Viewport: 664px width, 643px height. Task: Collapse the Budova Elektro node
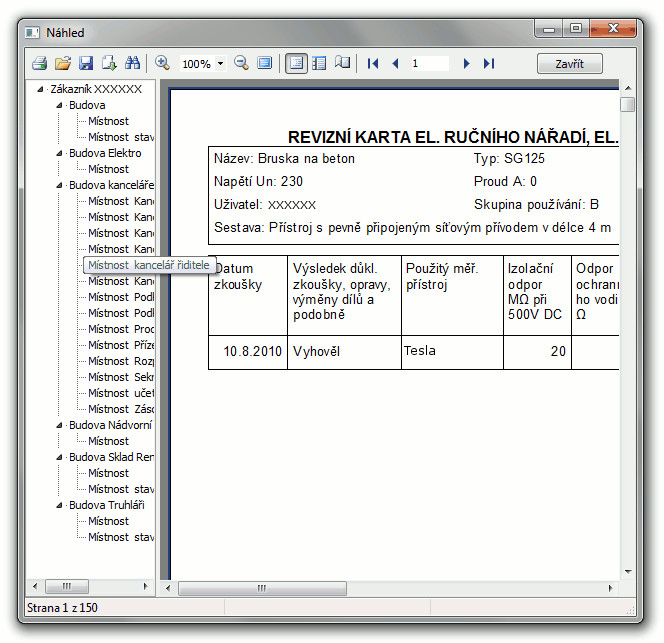[x=59, y=153]
